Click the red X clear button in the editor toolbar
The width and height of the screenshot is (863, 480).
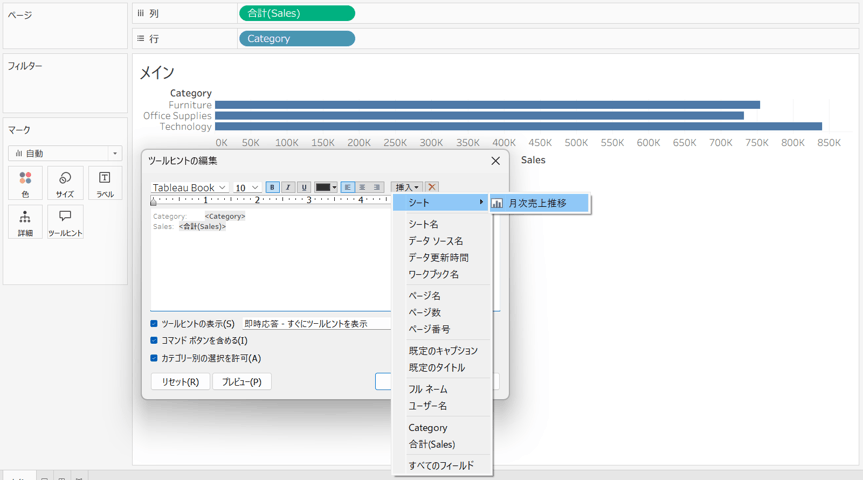pyautogui.click(x=432, y=187)
